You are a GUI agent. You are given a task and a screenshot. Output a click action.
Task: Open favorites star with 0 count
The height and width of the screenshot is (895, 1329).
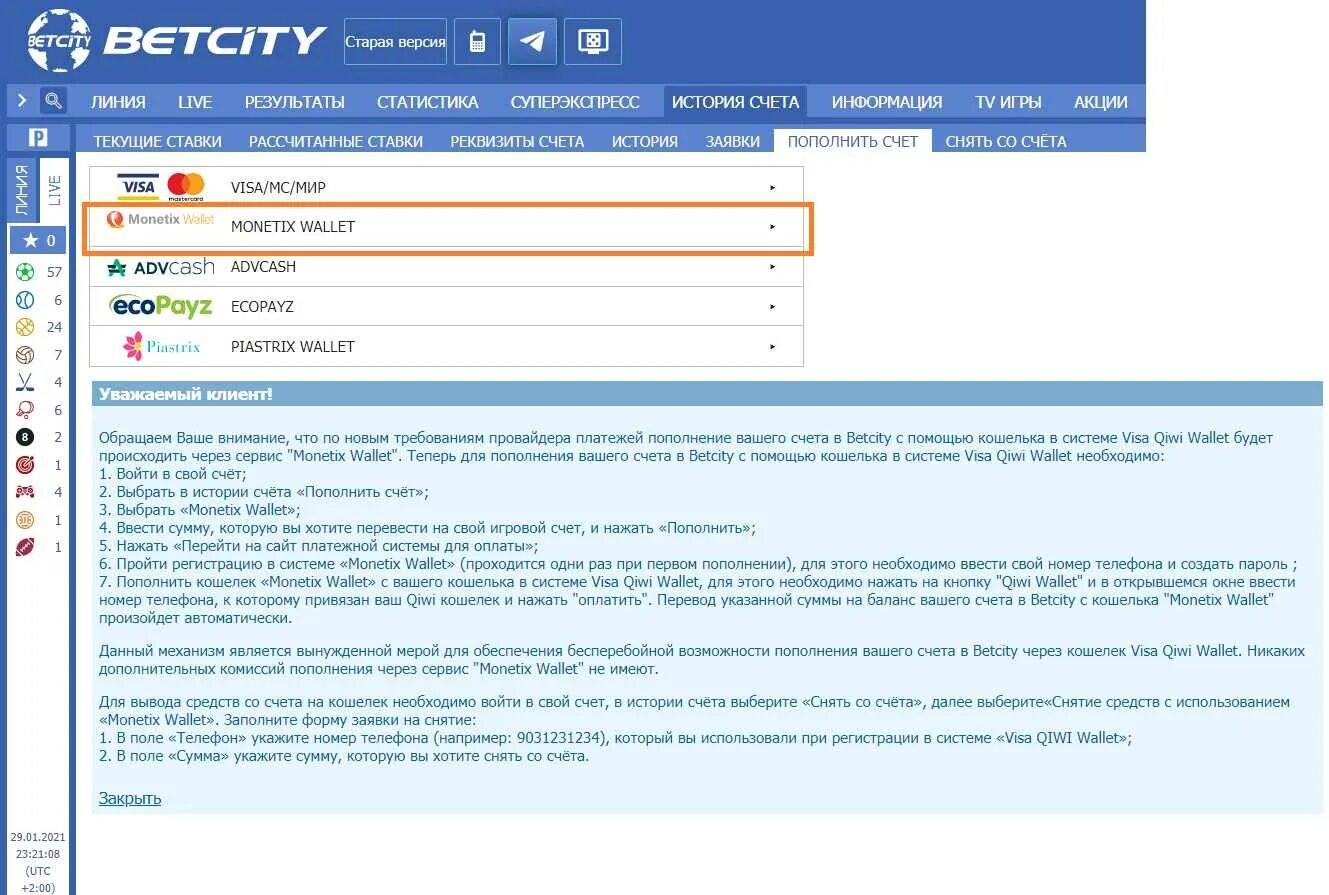38,240
